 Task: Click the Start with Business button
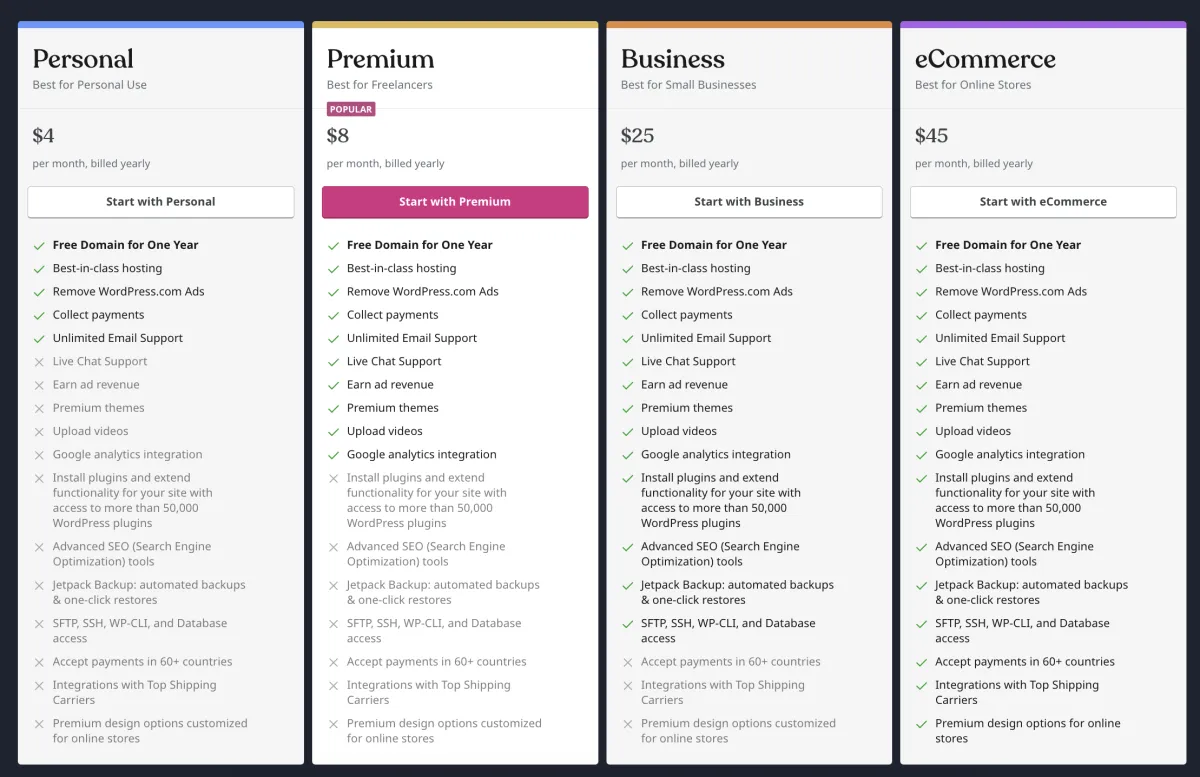point(749,202)
